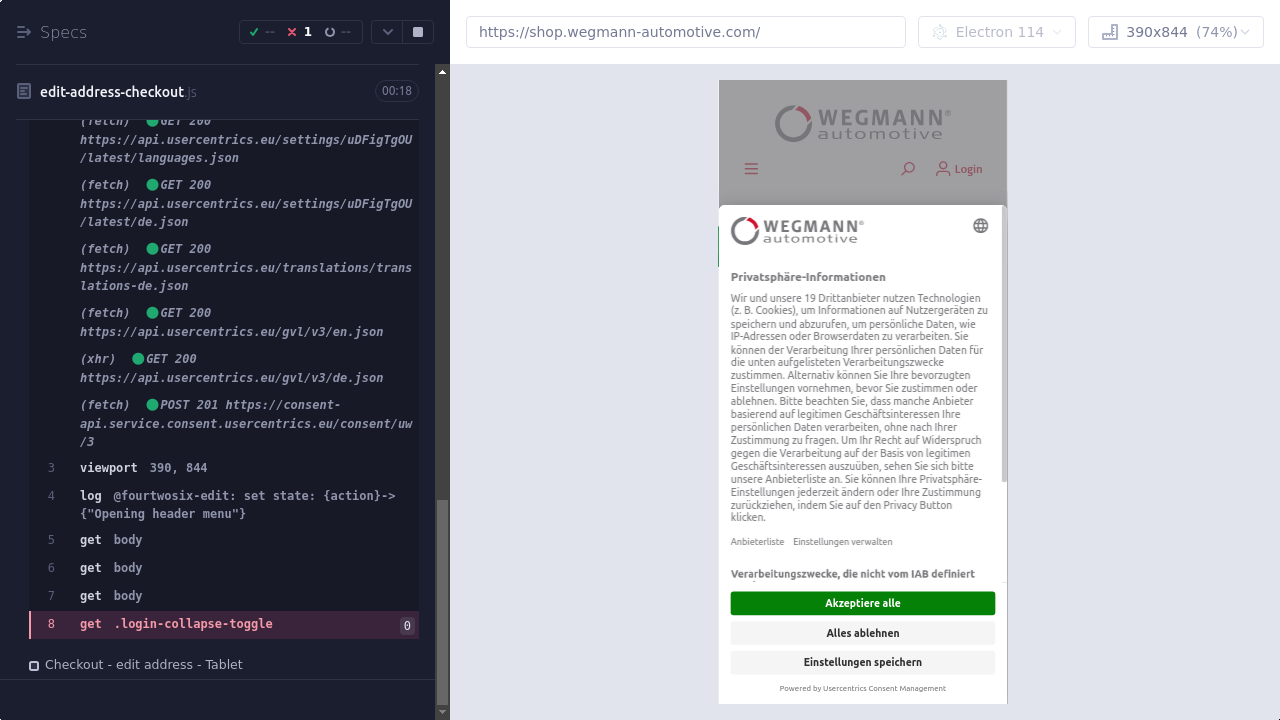
Task: Open the 390x844 viewport size dropdown
Action: 1175,32
